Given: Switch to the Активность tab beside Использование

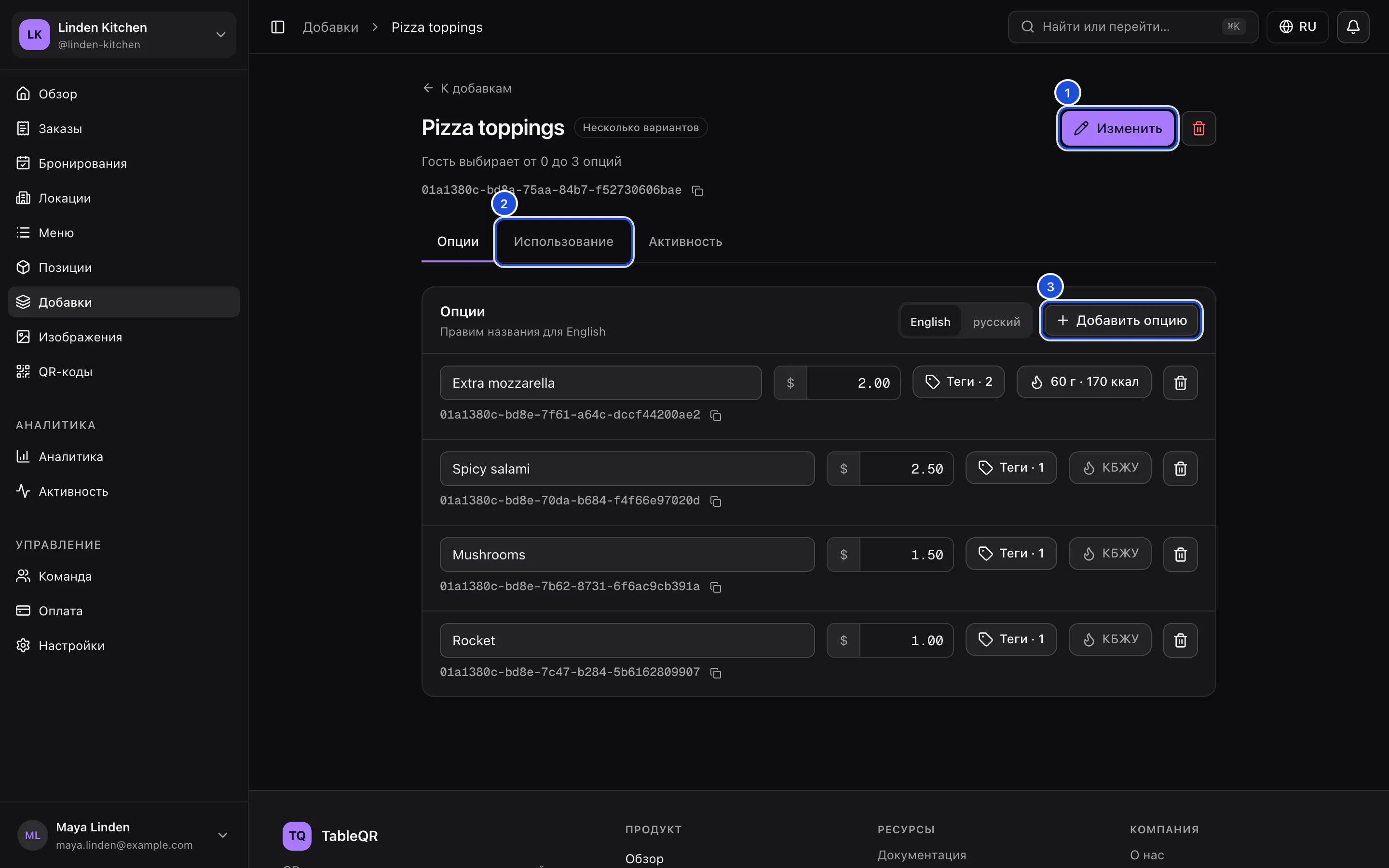Looking at the screenshot, I should coord(685,242).
